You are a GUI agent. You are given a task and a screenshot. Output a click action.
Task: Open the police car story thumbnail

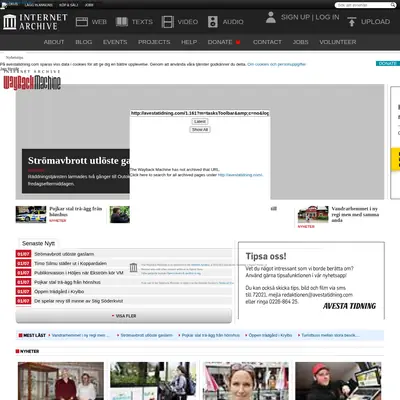click(31, 214)
